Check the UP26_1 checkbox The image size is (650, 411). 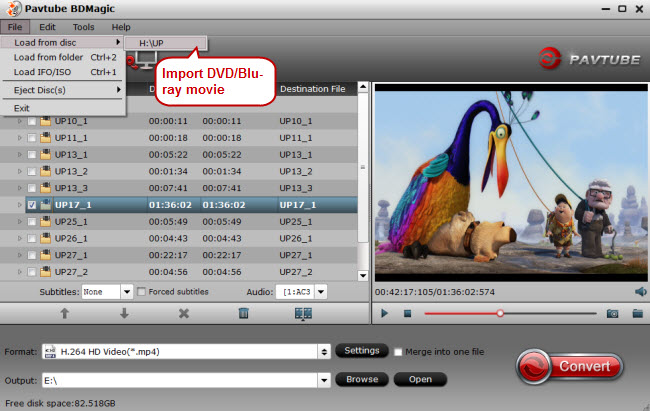(32, 238)
